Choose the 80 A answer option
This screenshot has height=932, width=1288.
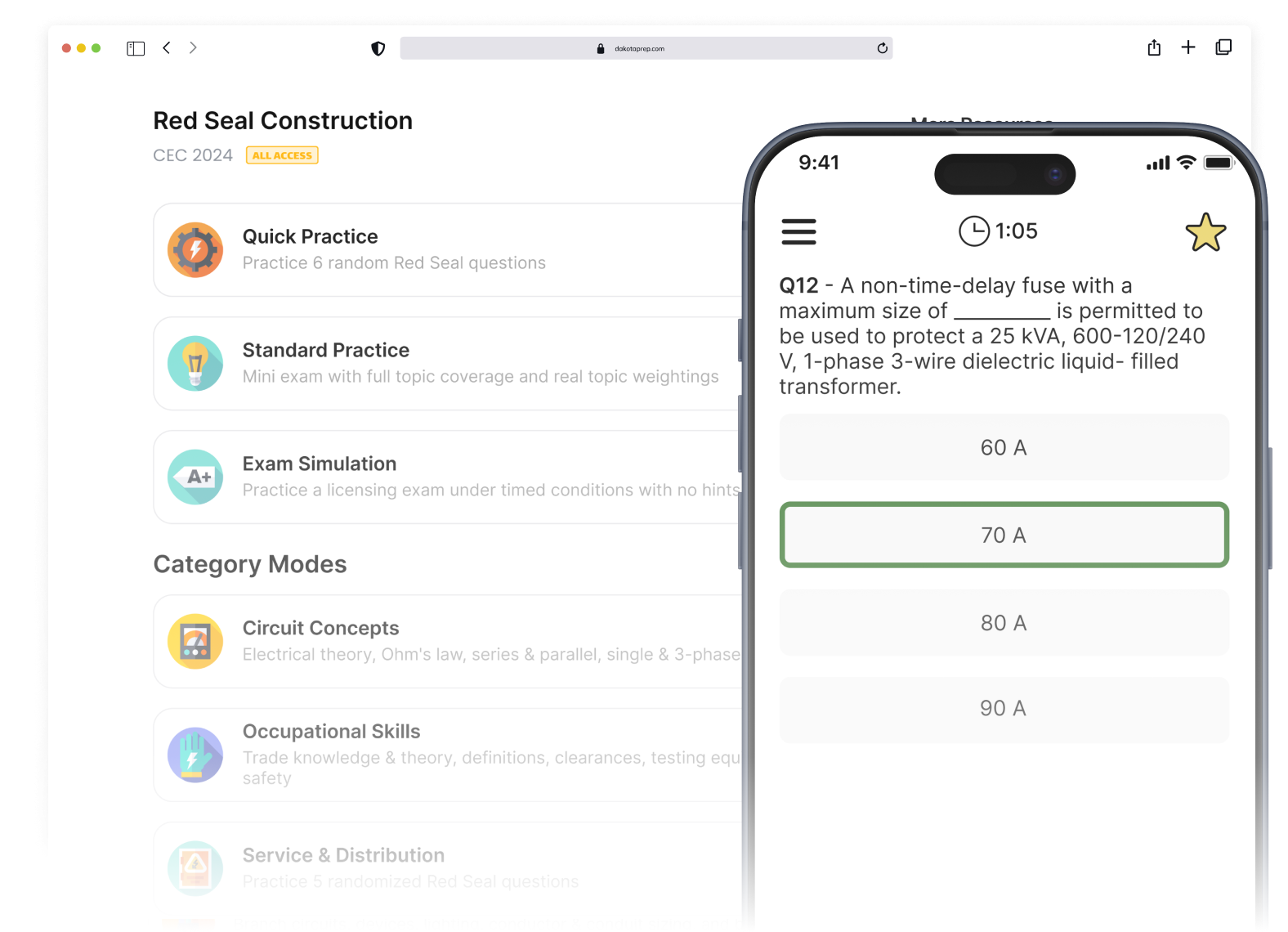tap(1004, 623)
